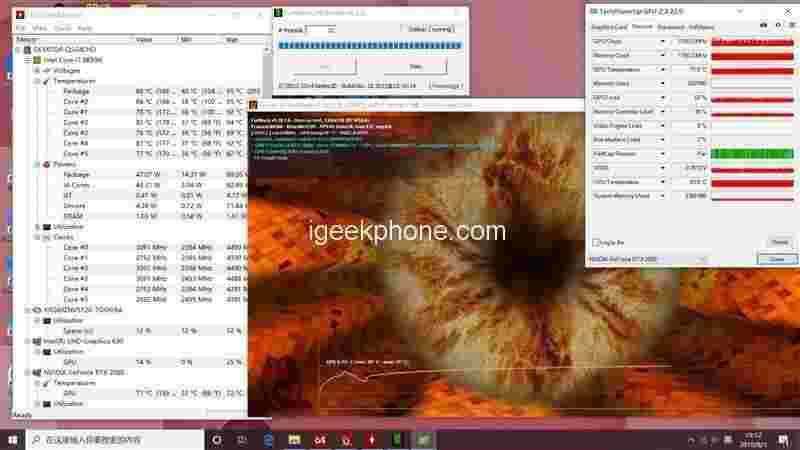Open the GPU Temperature sensor dropdown arrow

point(663,70)
